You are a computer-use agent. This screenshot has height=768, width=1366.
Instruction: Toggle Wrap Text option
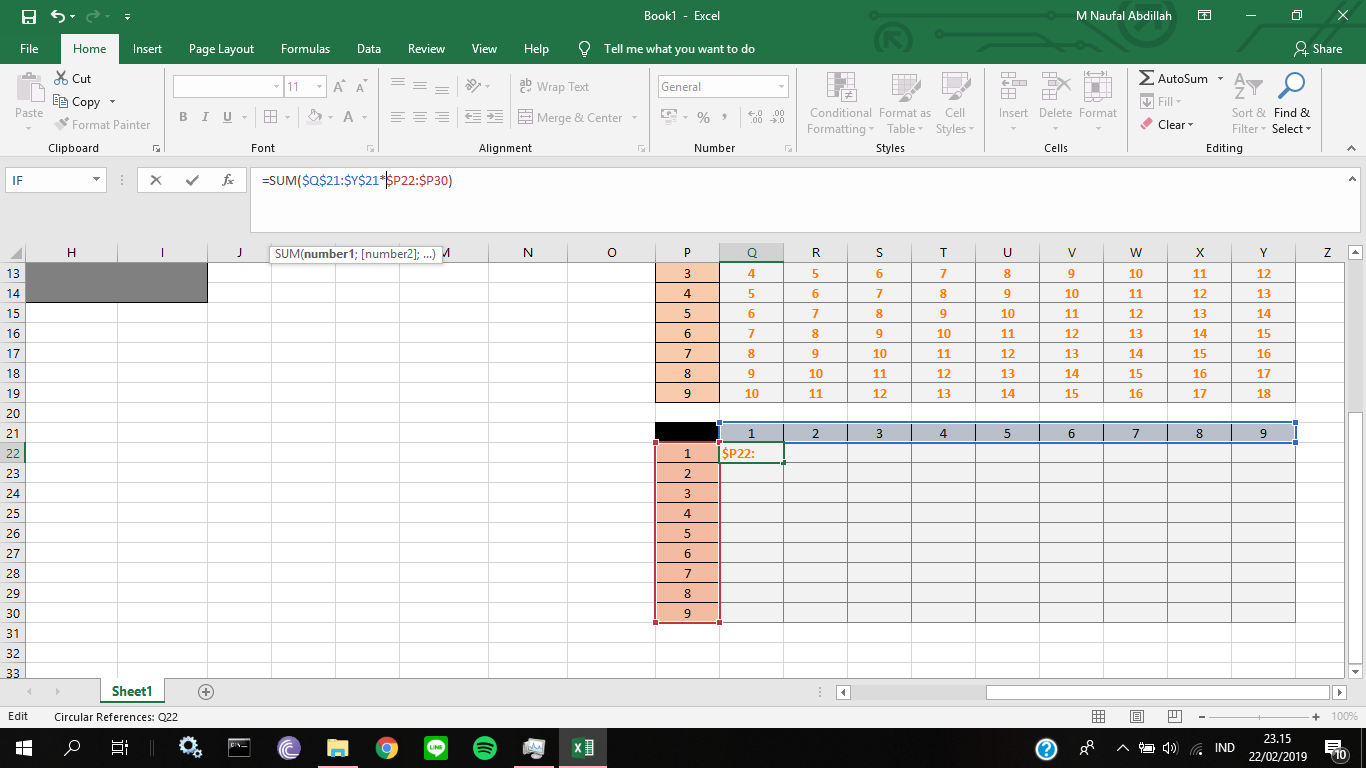pyautogui.click(x=554, y=87)
